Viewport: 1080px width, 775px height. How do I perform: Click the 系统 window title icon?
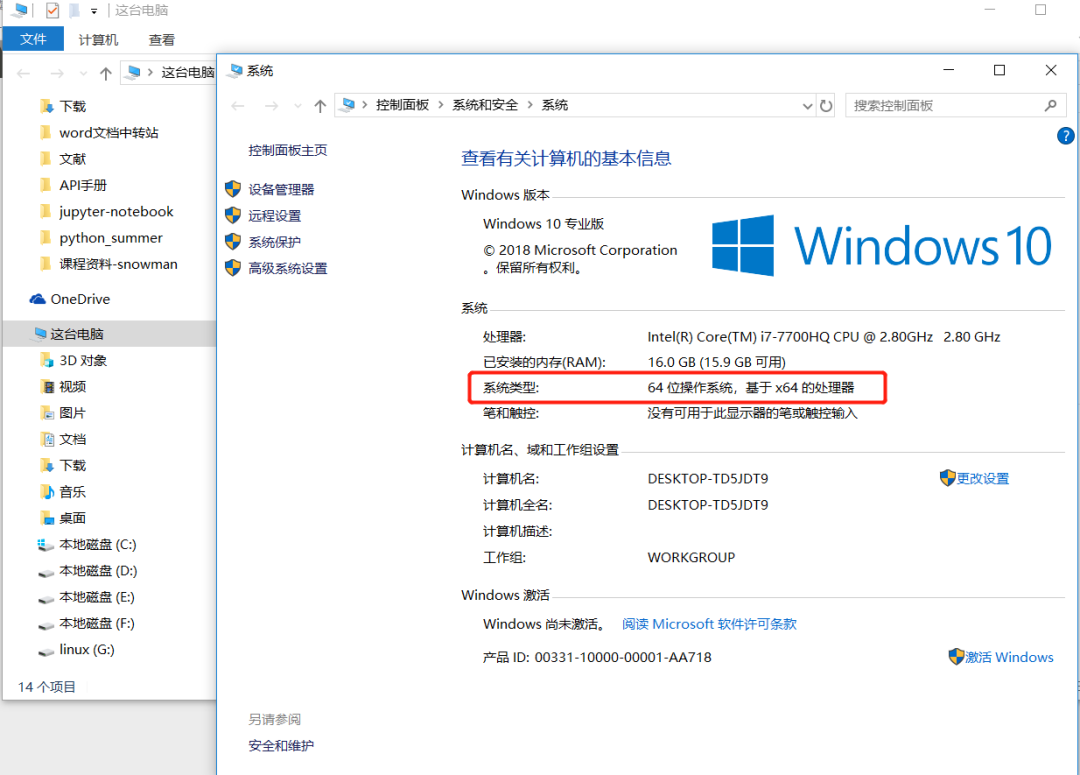click(236, 70)
